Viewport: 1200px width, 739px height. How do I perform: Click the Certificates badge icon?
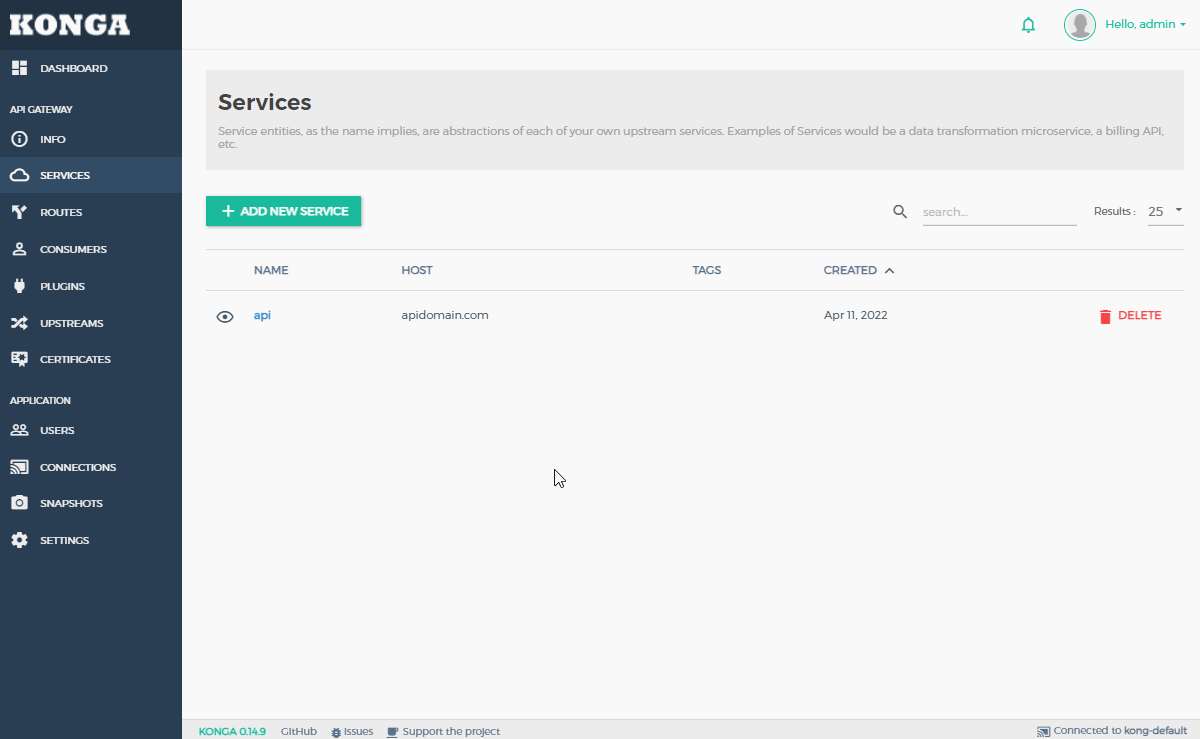[x=18, y=359]
